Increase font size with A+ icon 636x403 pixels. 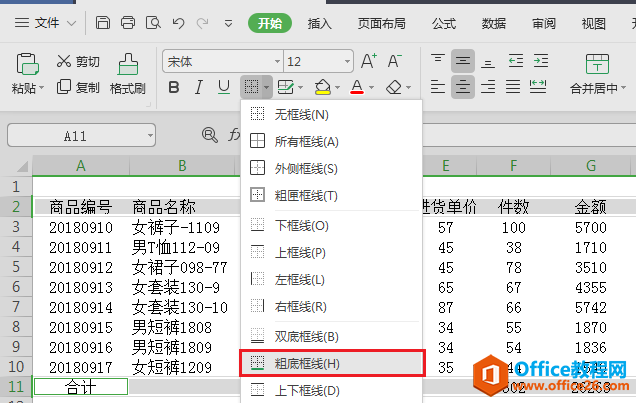pyautogui.click(x=366, y=61)
